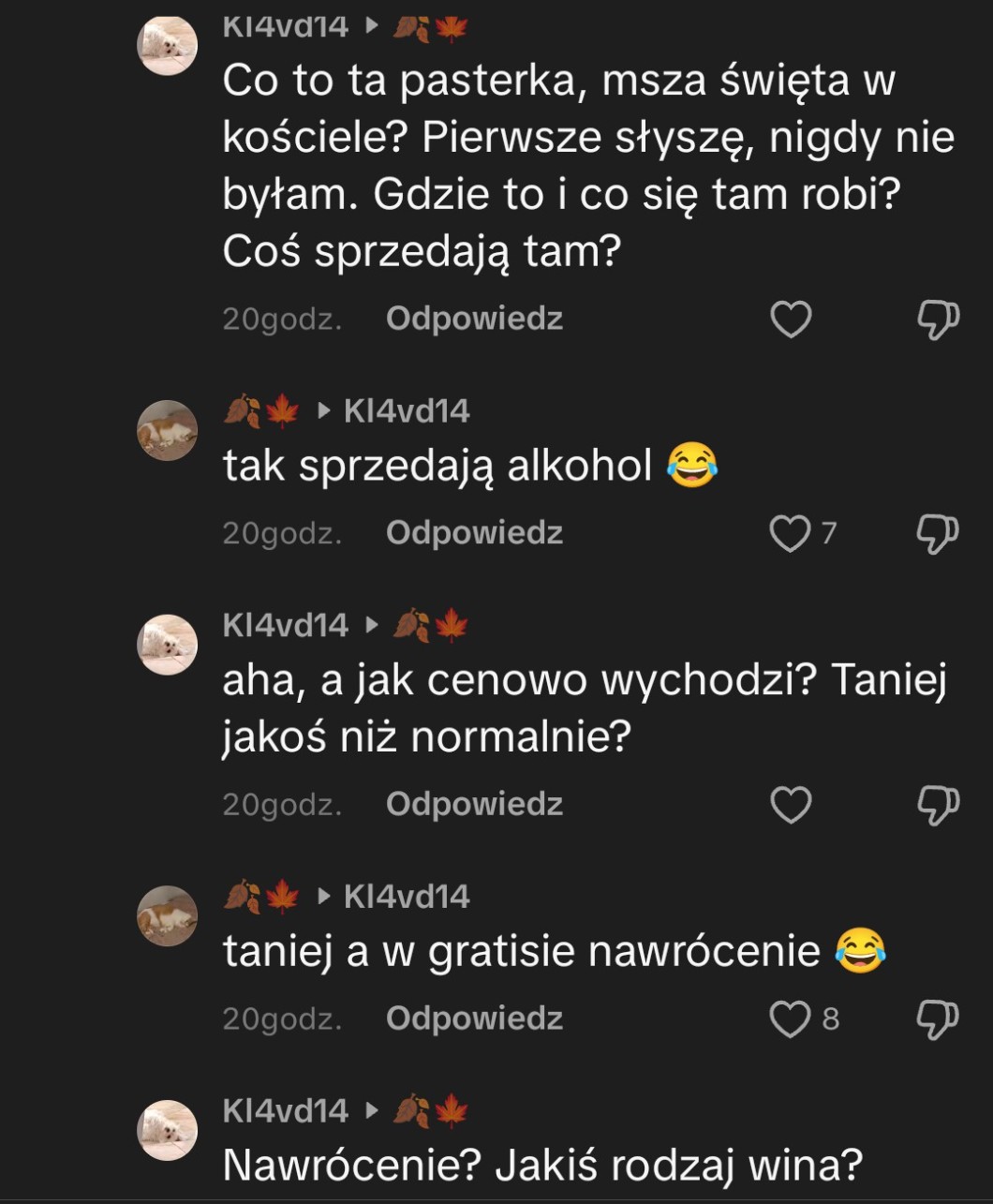Open avatar of 'Co to ta pasterka' commenter
993x1204 pixels.
pyautogui.click(x=168, y=45)
